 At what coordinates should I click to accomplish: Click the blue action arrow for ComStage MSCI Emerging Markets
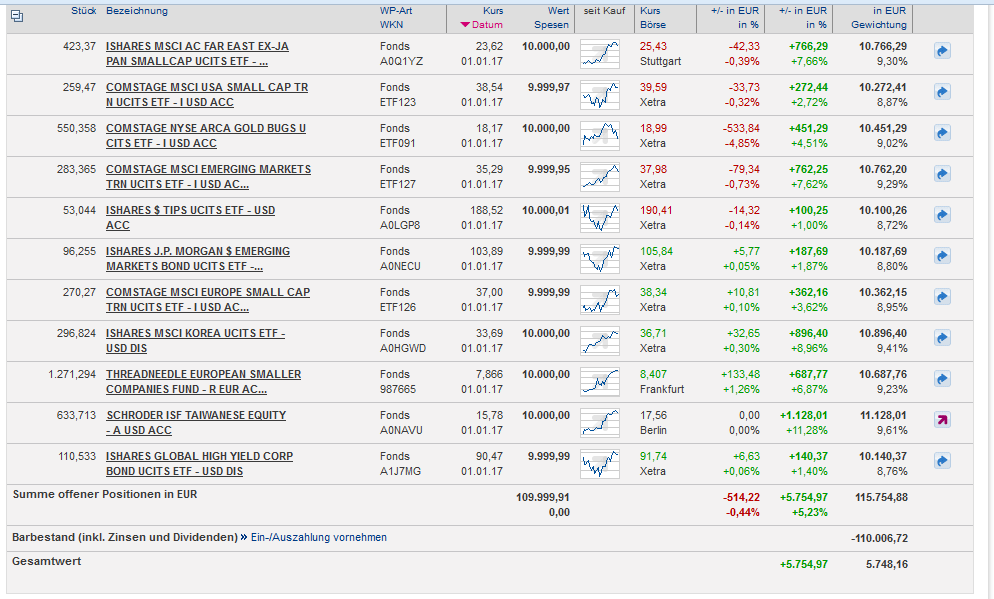[x=941, y=174]
